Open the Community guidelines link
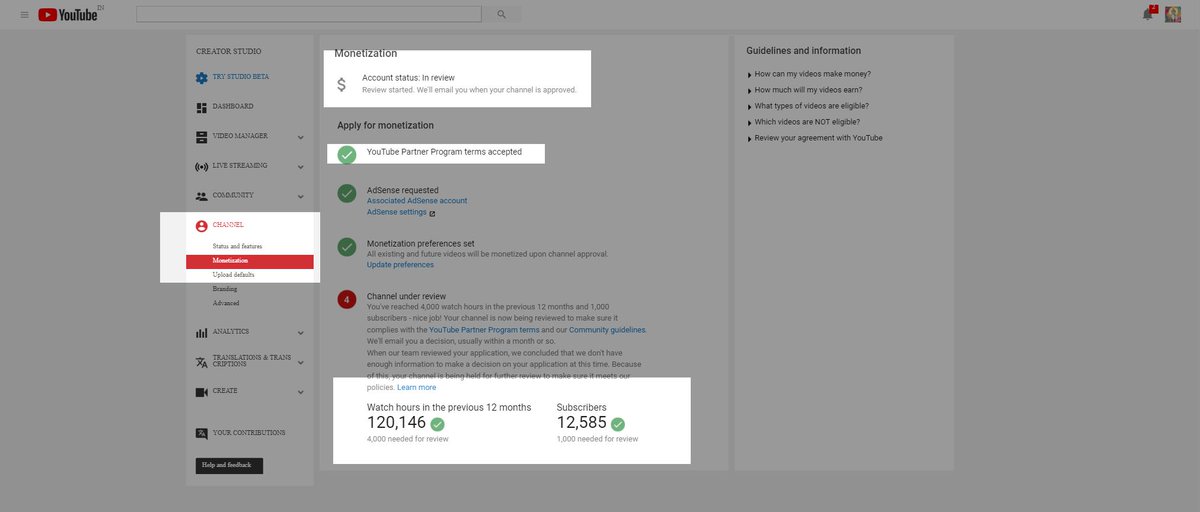 click(607, 330)
